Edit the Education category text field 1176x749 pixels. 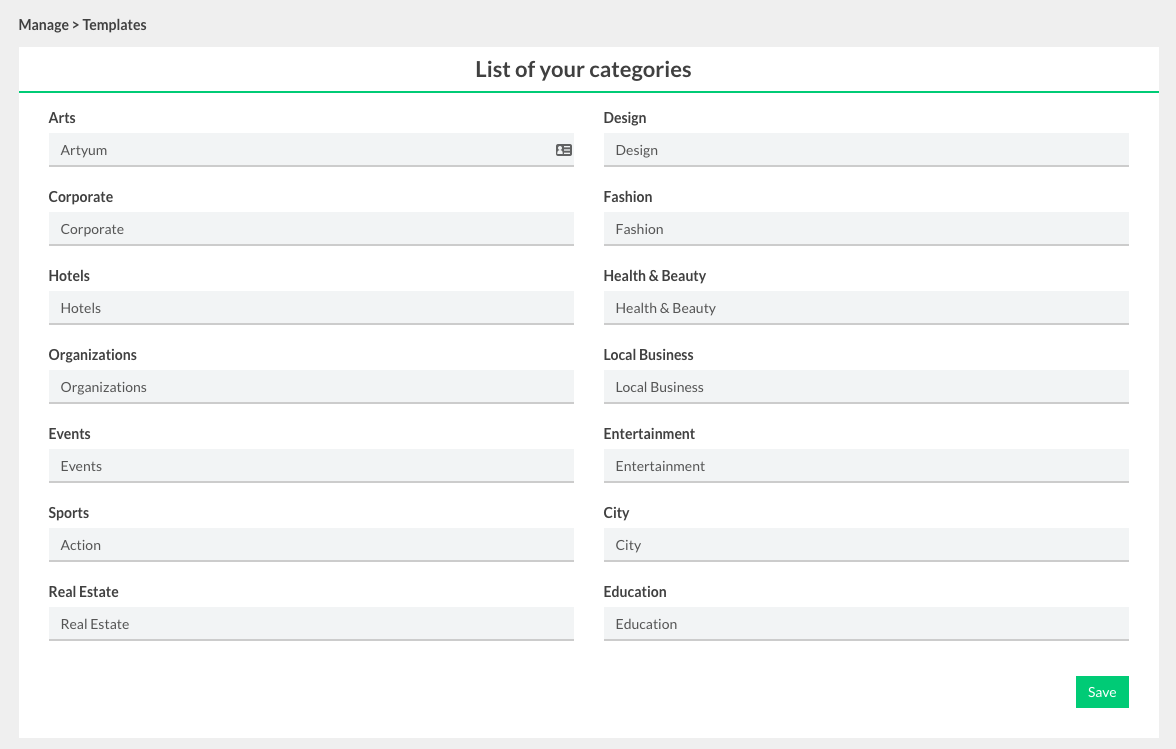click(865, 624)
